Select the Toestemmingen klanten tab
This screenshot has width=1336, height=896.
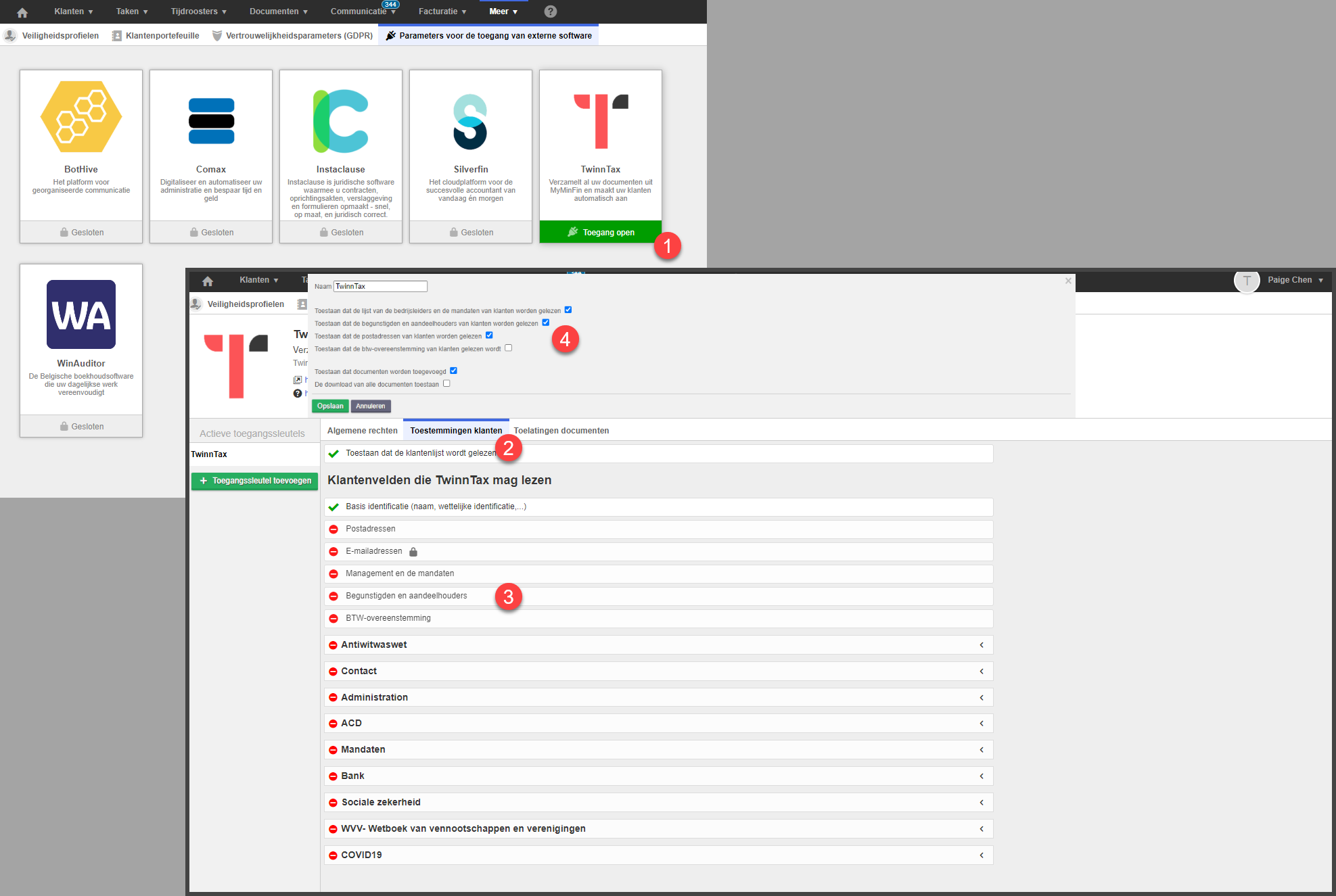tap(456, 431)
